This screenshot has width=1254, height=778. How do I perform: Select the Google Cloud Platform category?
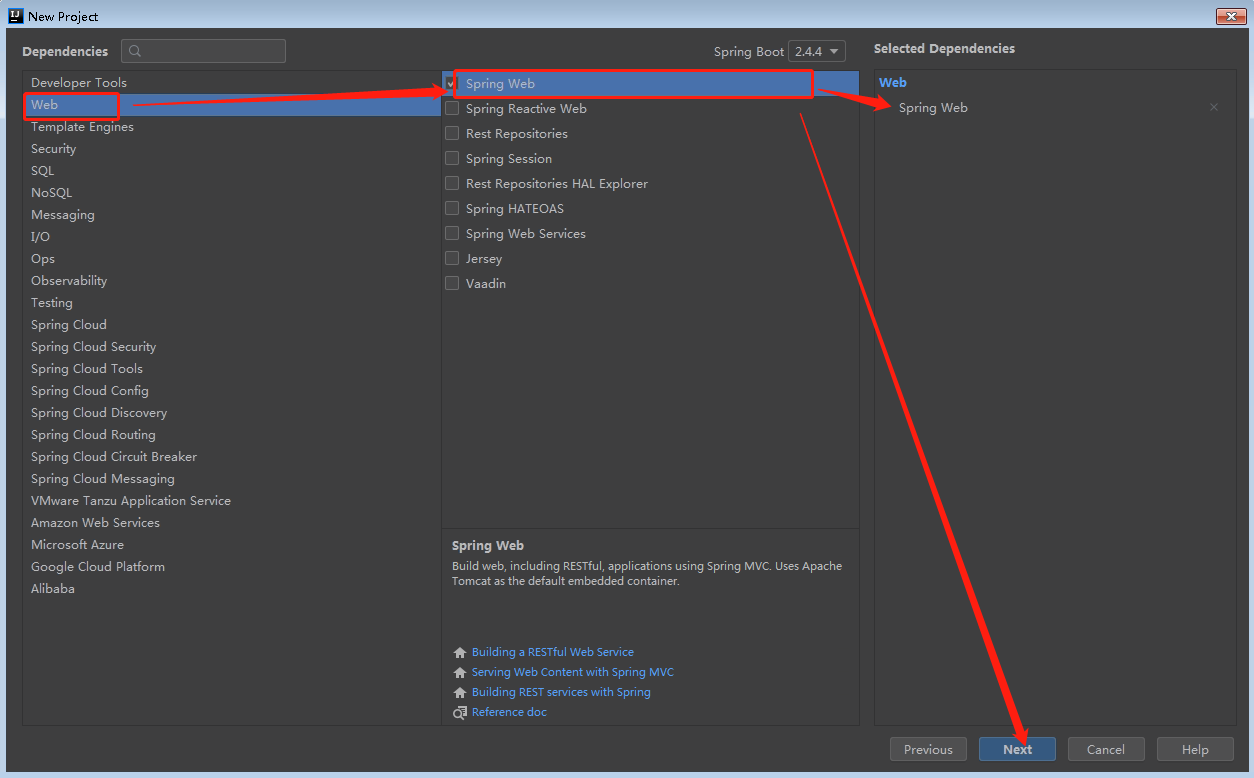[x=231, y=567]
